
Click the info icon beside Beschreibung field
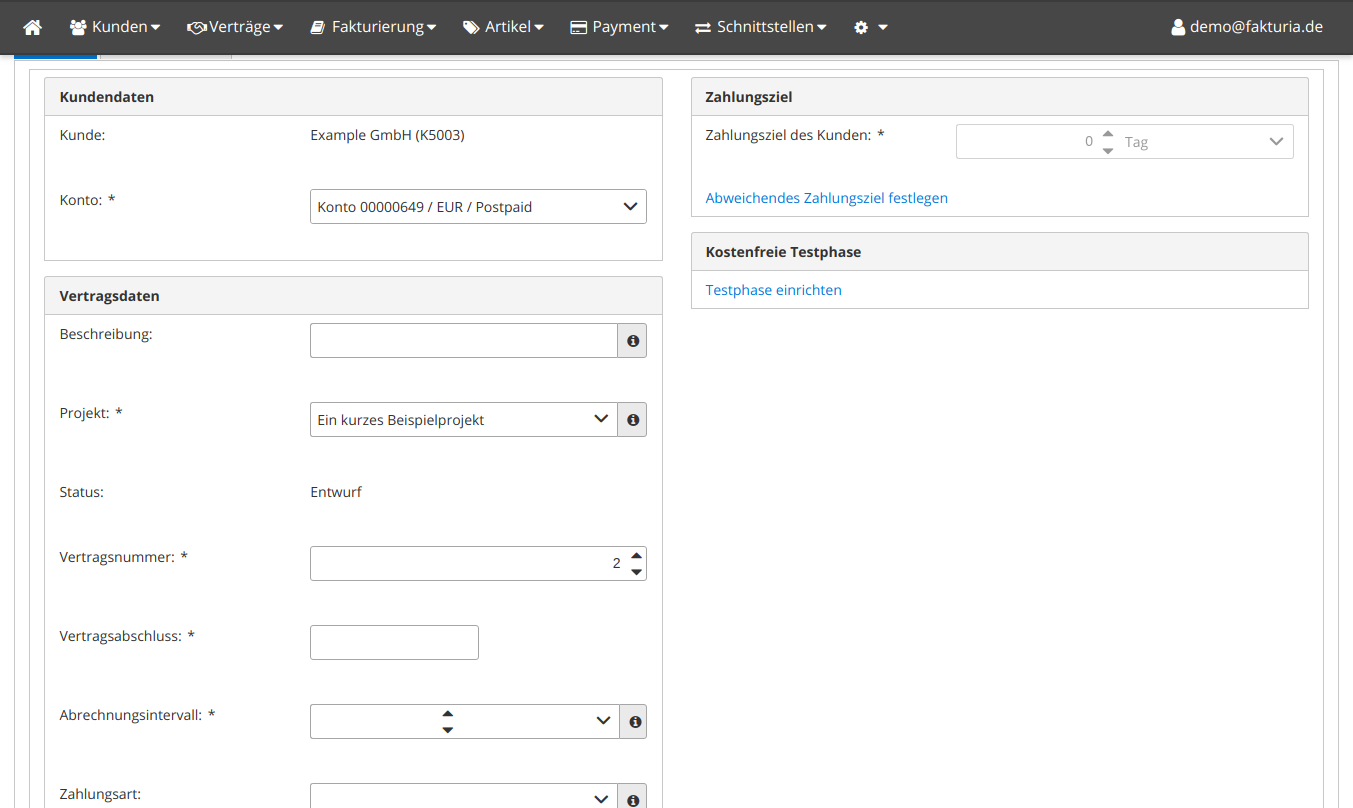pos(632,341)
